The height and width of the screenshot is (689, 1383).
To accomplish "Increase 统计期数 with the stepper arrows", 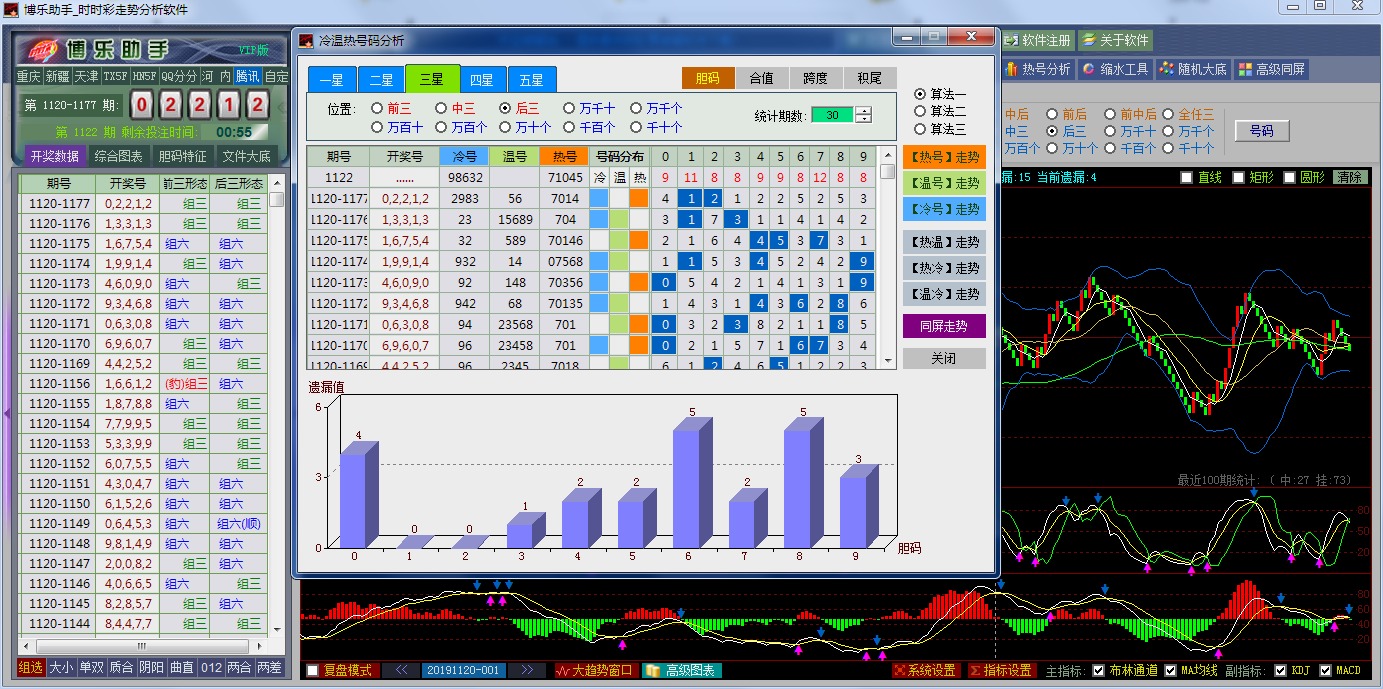I will [x=864, y=110].
